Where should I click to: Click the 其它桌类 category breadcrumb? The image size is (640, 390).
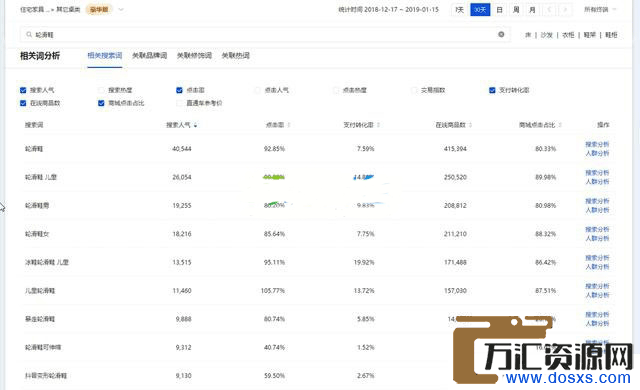point(68,9)
